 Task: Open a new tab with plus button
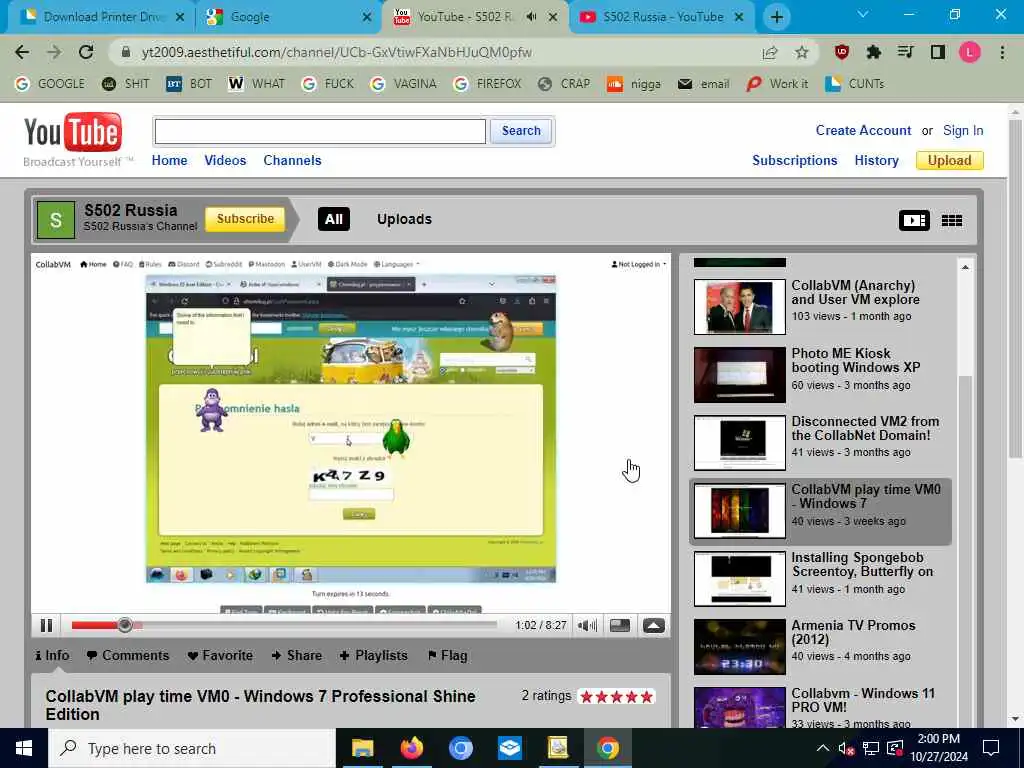point(776,17)
